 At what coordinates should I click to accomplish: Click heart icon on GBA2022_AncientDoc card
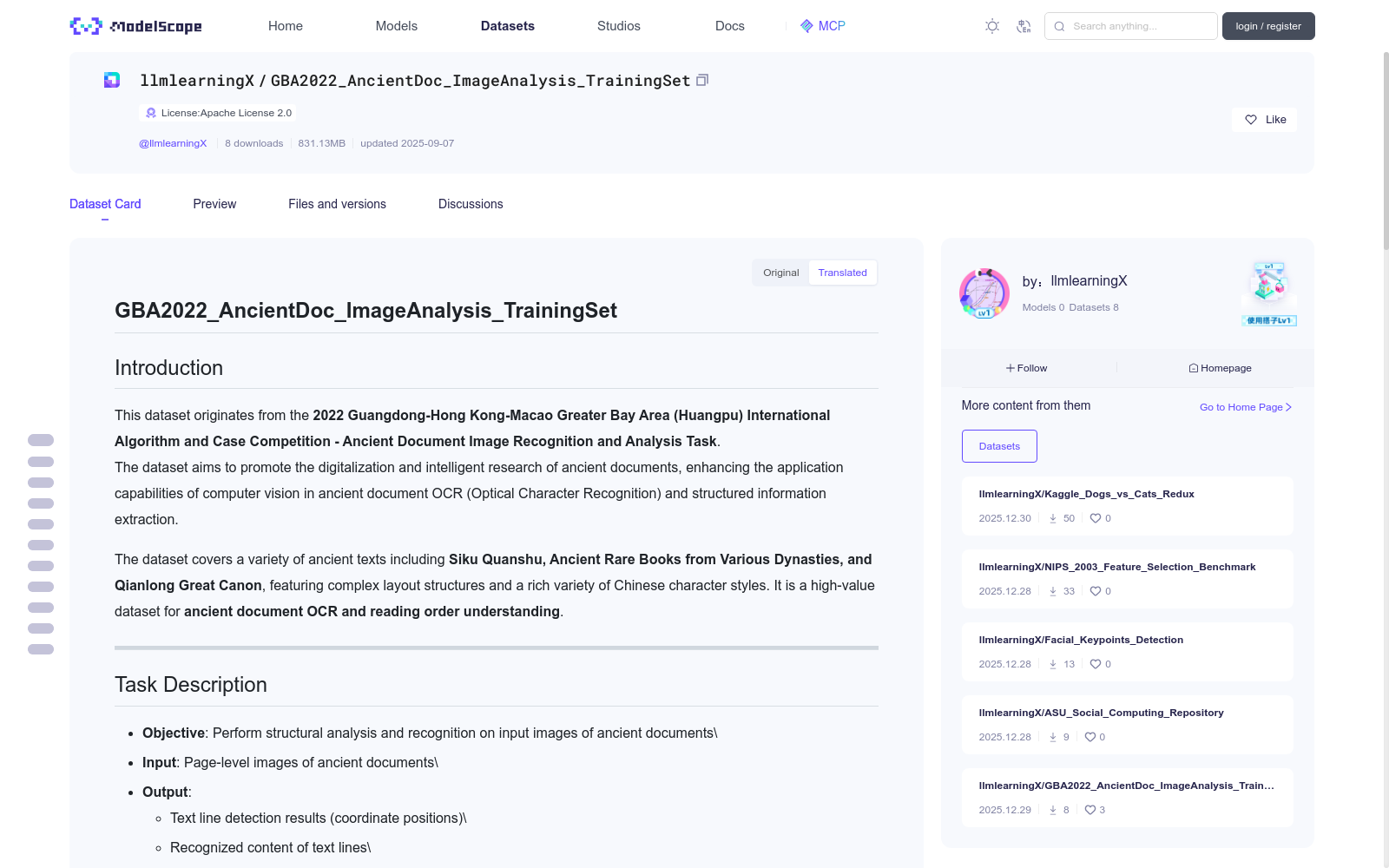[x=1090, y=810]
